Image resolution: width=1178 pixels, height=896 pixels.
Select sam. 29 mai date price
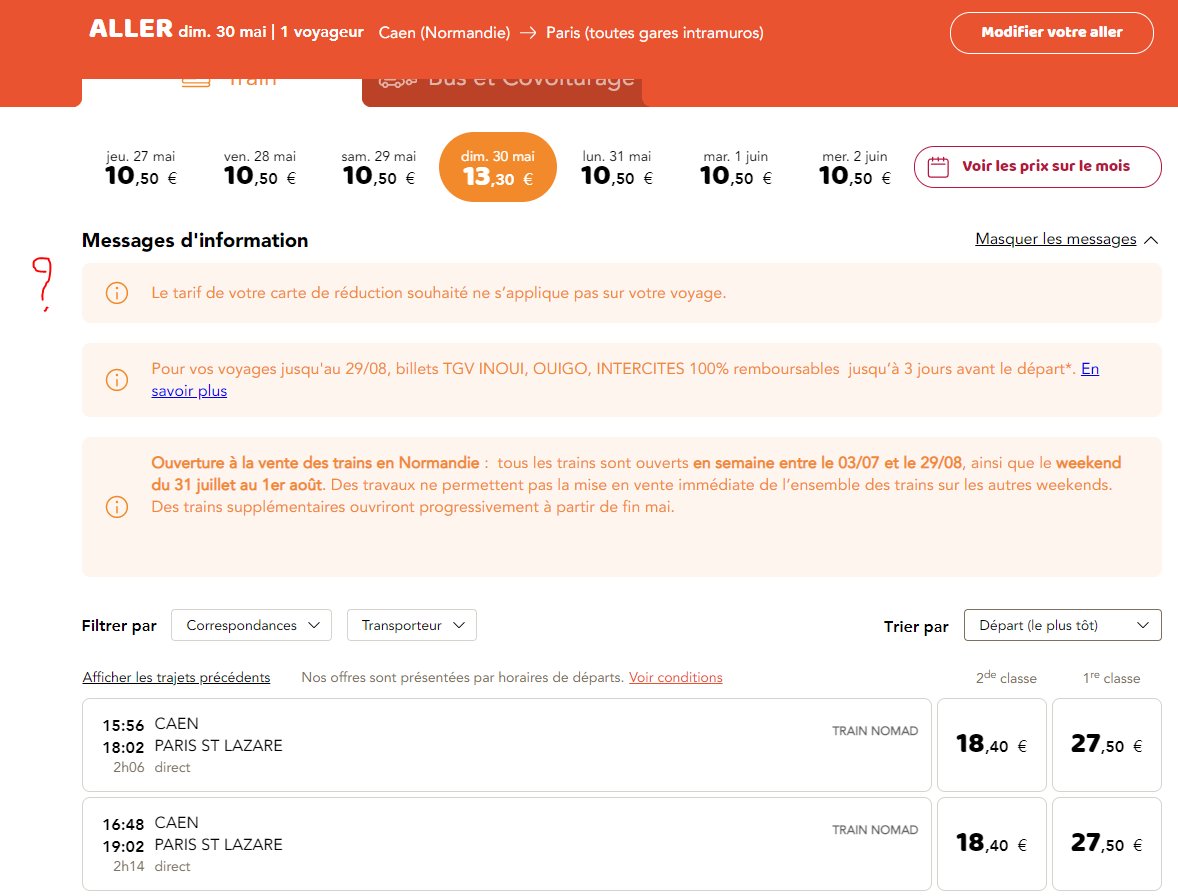379,167
